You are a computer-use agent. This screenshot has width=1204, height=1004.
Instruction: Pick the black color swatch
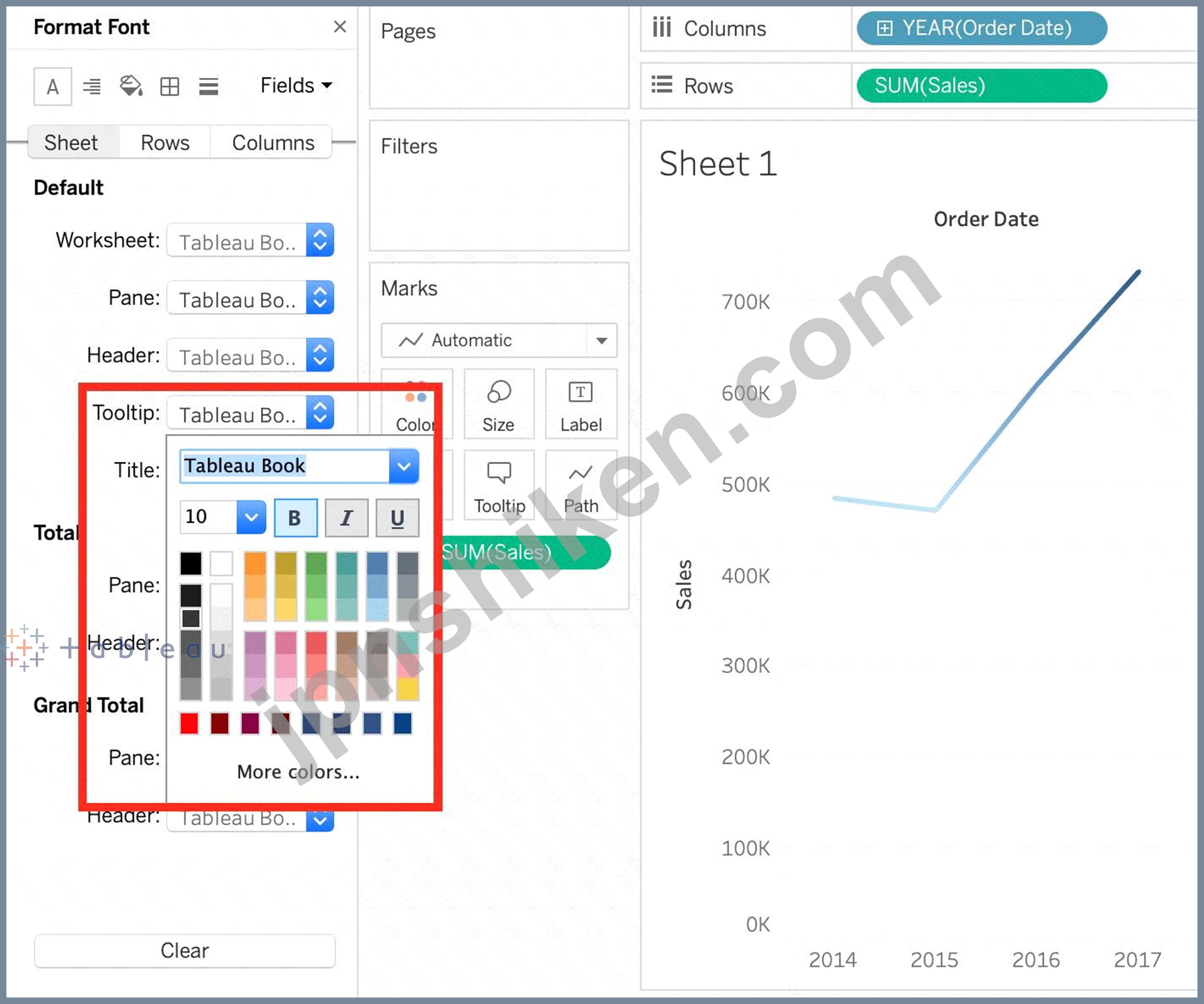(190, 563)
